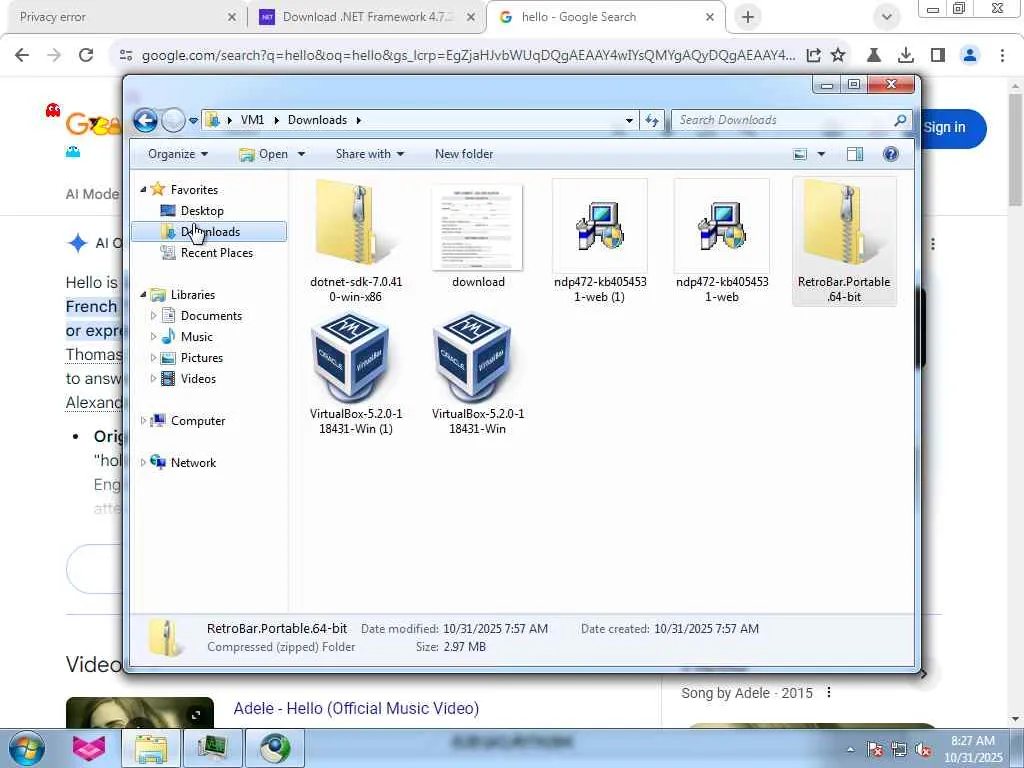
Task: Expand the Videos library
Action: pos(153,379)
